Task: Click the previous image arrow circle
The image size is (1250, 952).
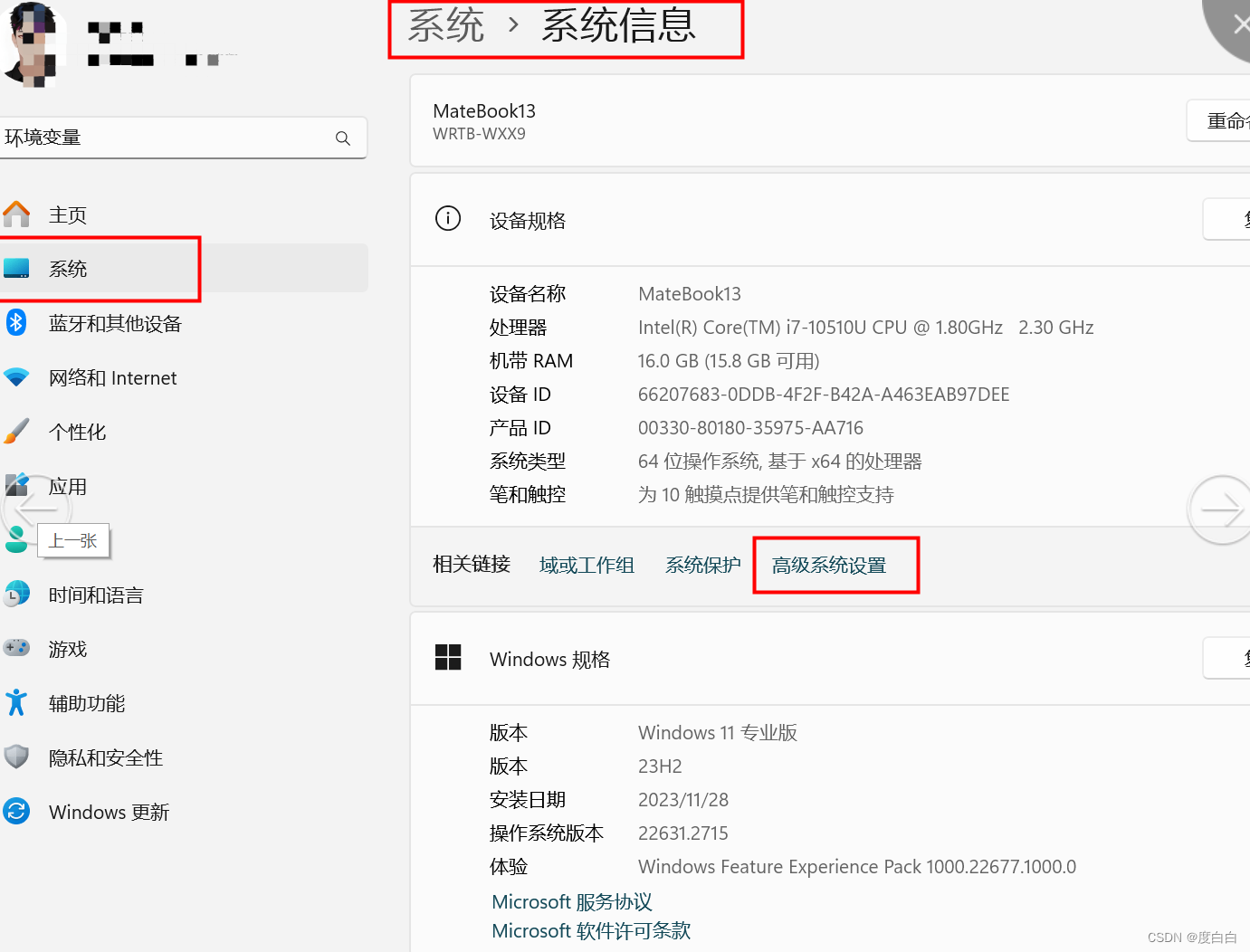Action: (x=34, y=509)
